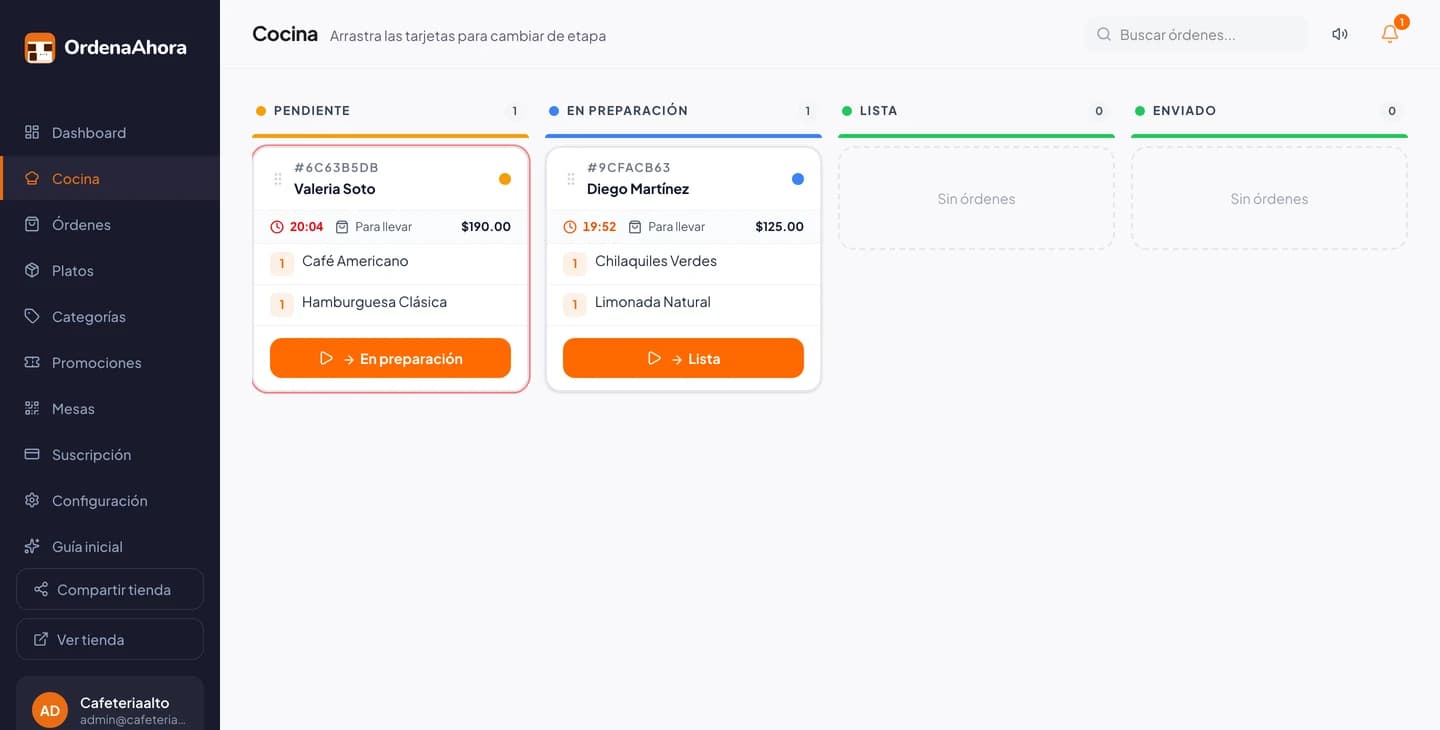This screenshot has width=1440, height=730.
Task: Go to Órdenes section
Action: pyautogui.click(x=110, y=225)
